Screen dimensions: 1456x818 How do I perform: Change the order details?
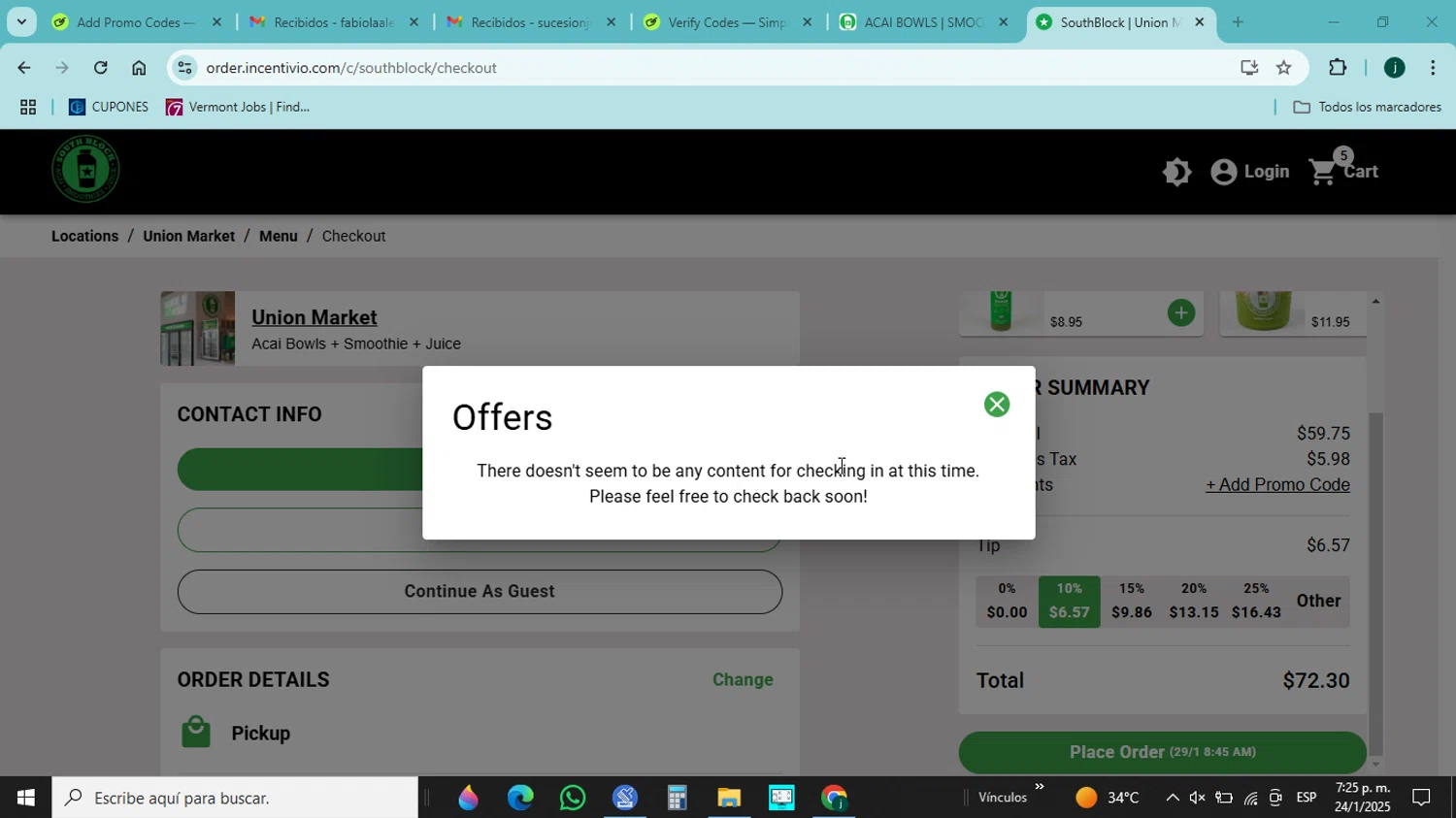coord(743,679)
